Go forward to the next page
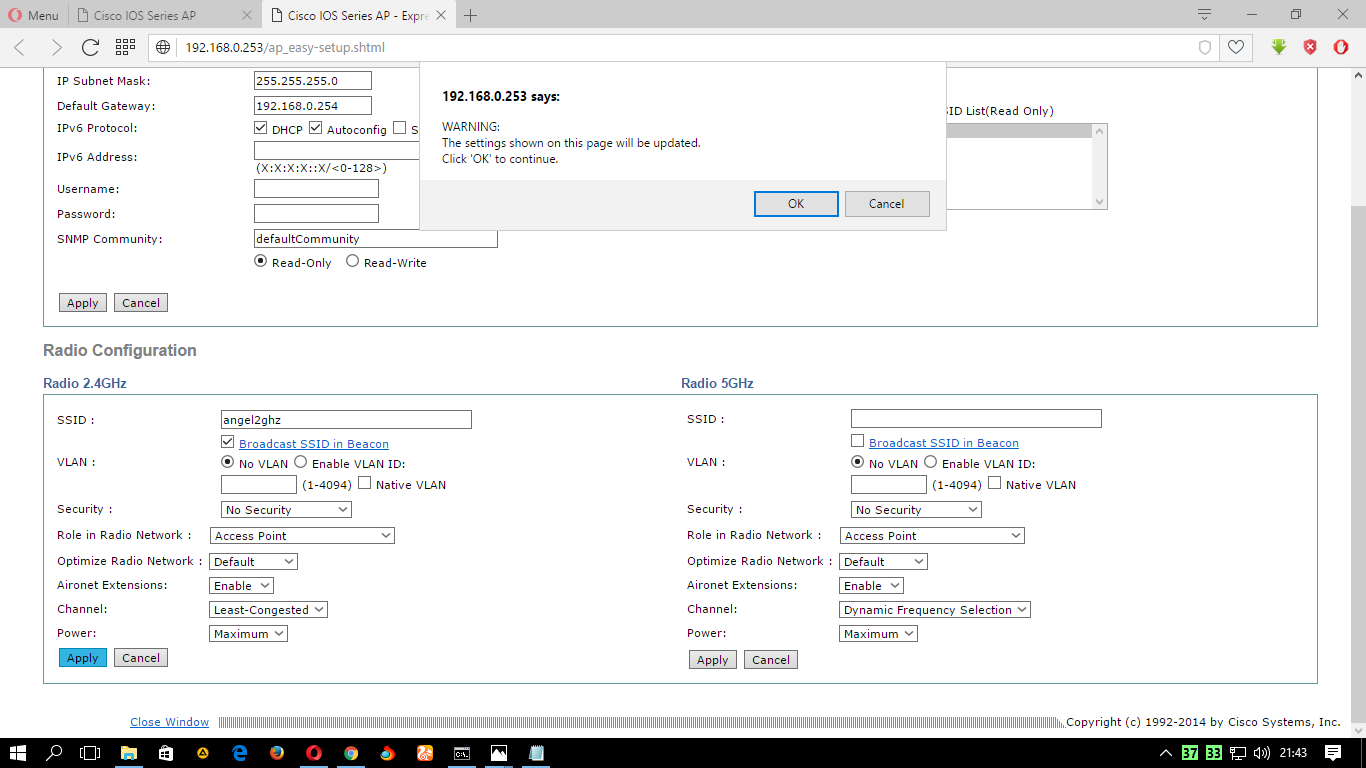1366x768 pixels. click(56, 47)
